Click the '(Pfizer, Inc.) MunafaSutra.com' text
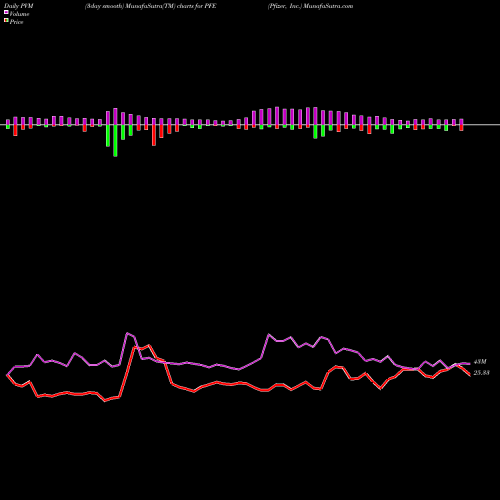This screenshot has width=500, height=500. tap(310, 6)
